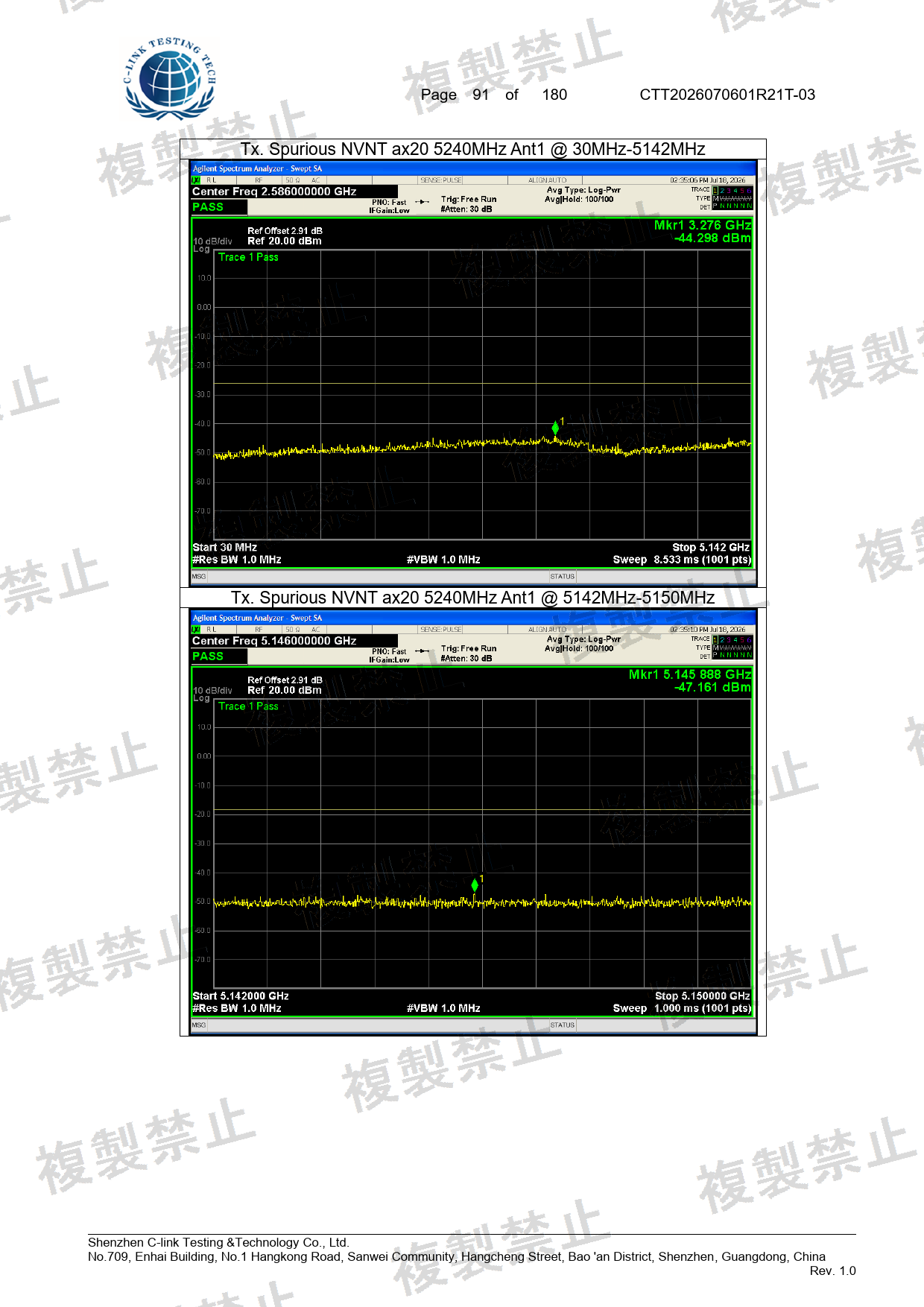
Task: Click the footer address line 'No.709, Enhai Building'
Action: pyautogui.click(x=457, y=1256)
